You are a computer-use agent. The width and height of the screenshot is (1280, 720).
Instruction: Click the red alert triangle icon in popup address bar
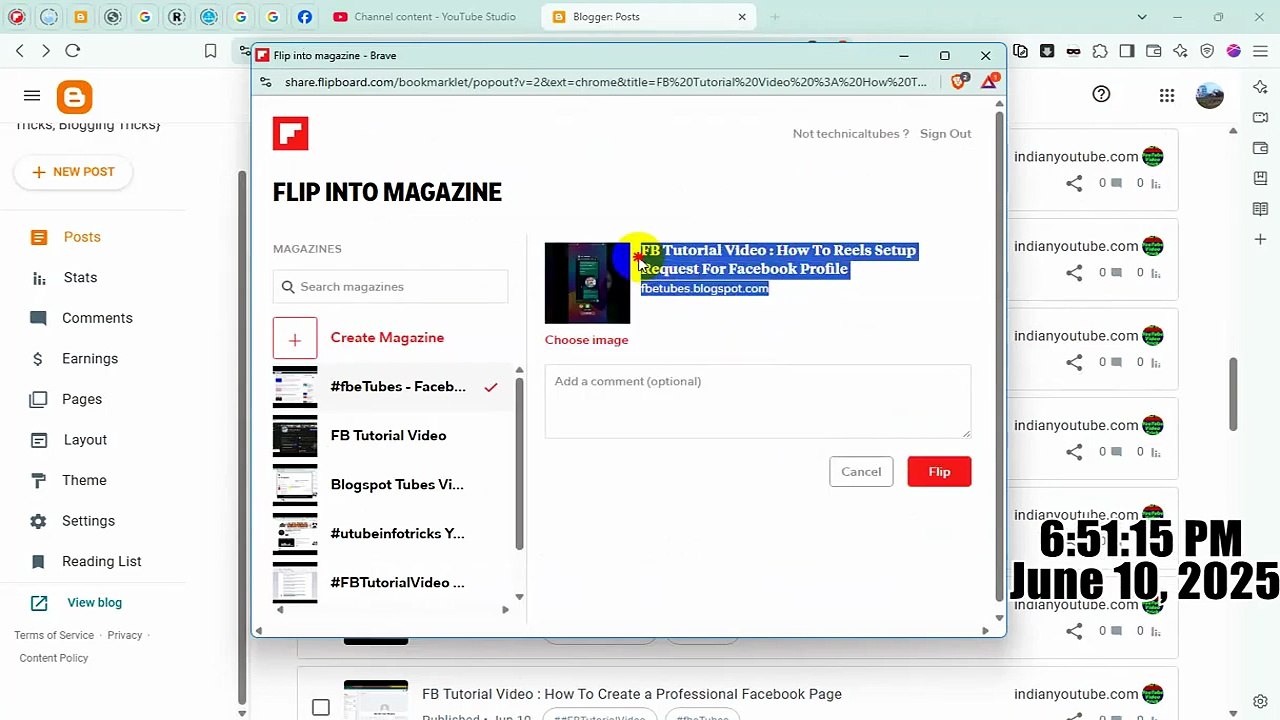point(989,82)
